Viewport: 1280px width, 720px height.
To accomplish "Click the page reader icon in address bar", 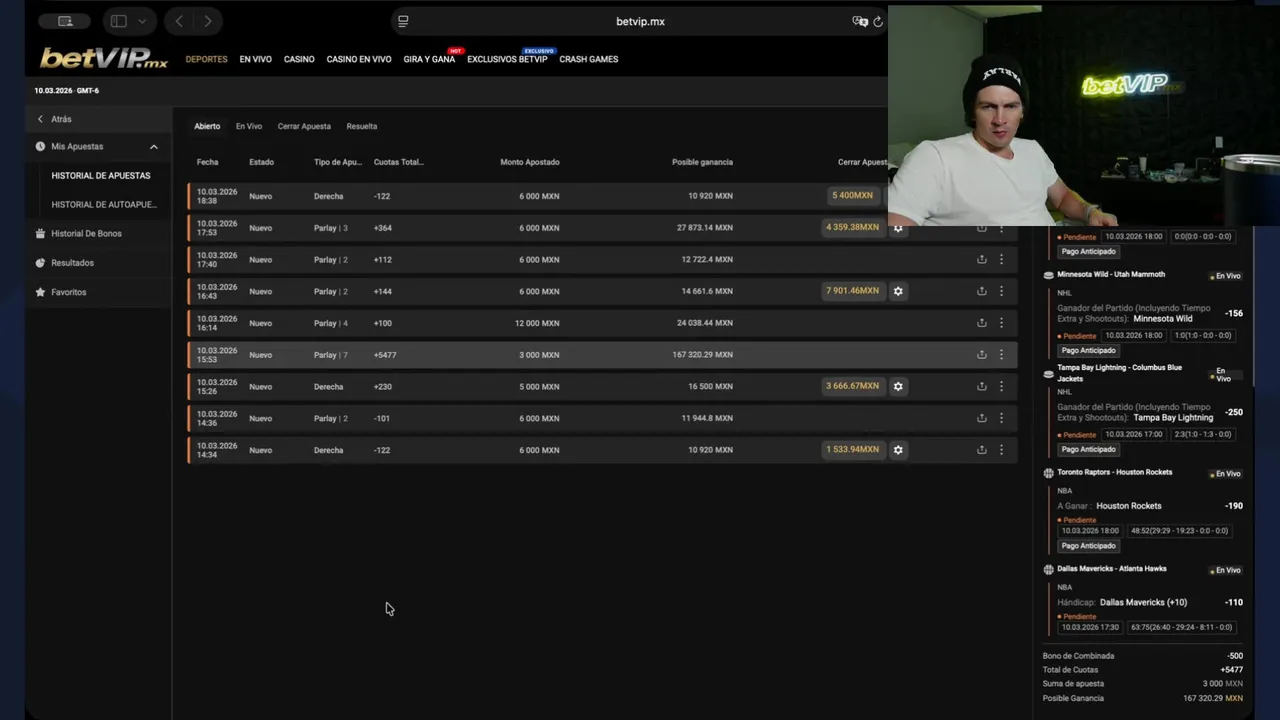I will [403, 21].
